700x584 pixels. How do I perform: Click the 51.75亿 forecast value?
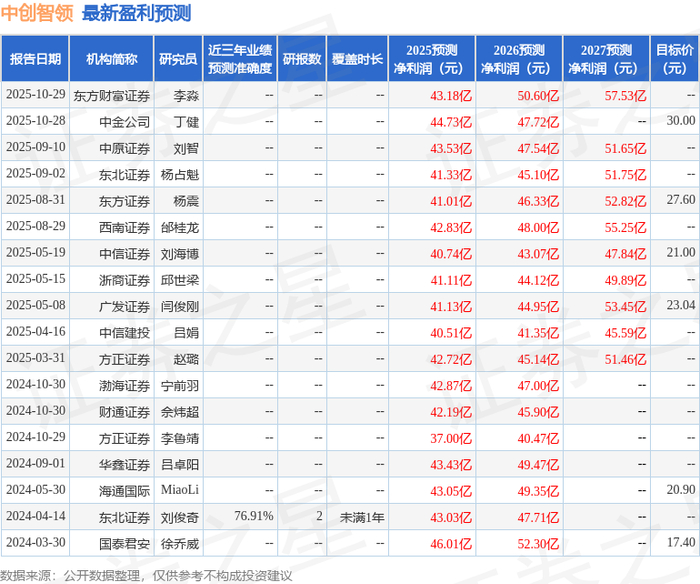tap(625, 175)
